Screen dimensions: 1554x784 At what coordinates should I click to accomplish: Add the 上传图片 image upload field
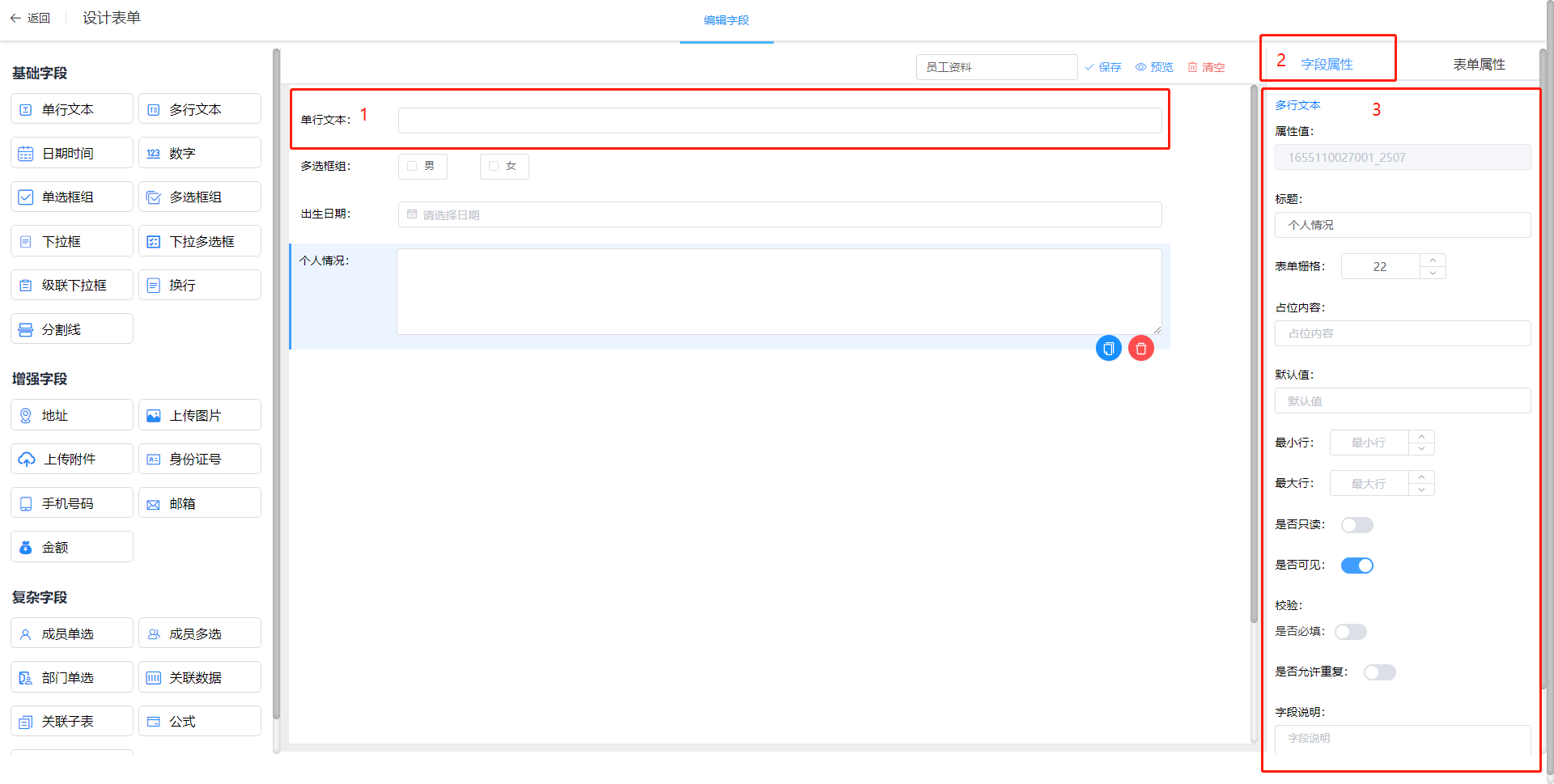tap(199, 415)
